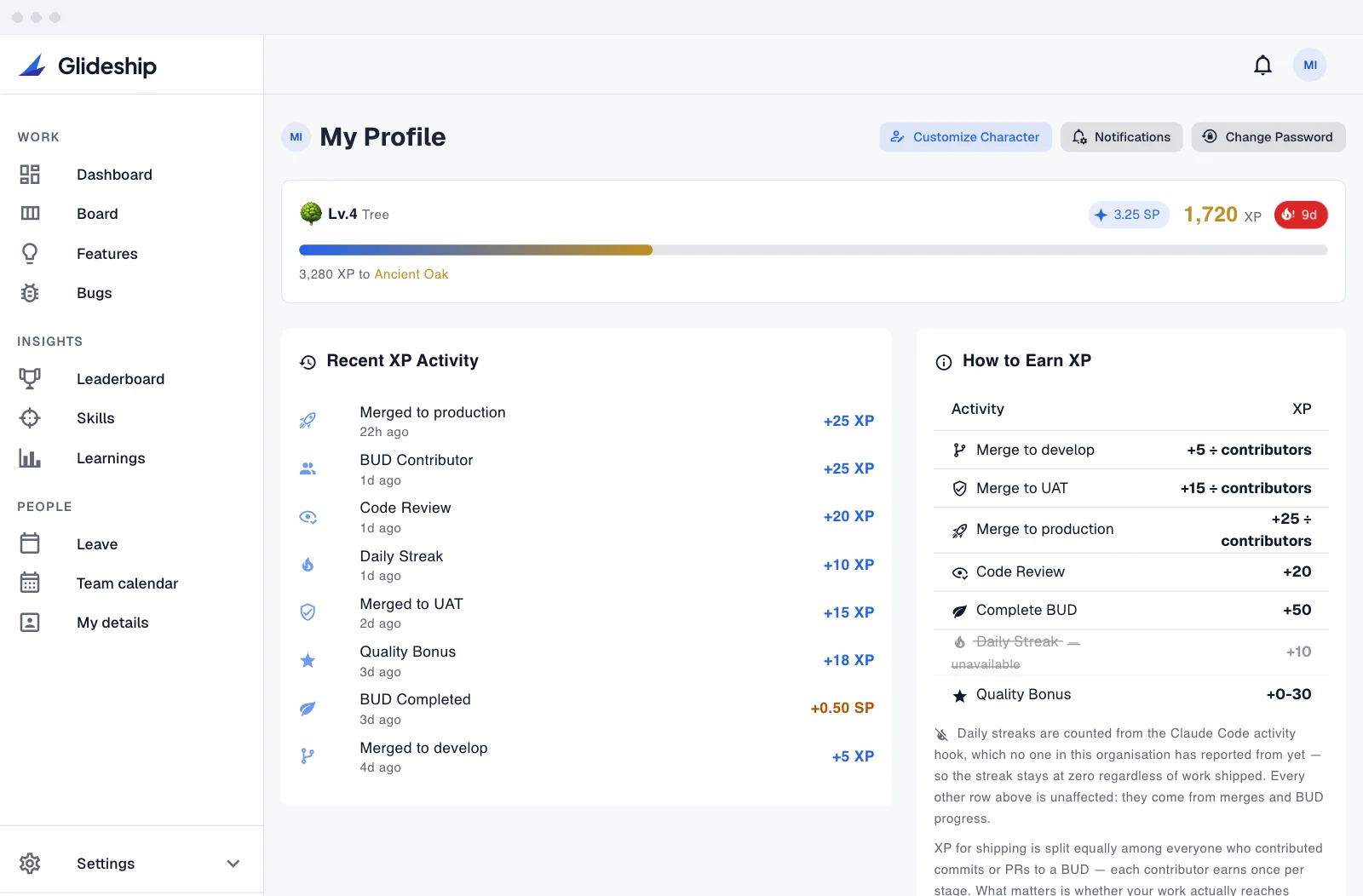Image resolution: width=1363 pixels, height=896 pixels.
Task: Click the Dashboard grid icon
Action: click(30, 175)
